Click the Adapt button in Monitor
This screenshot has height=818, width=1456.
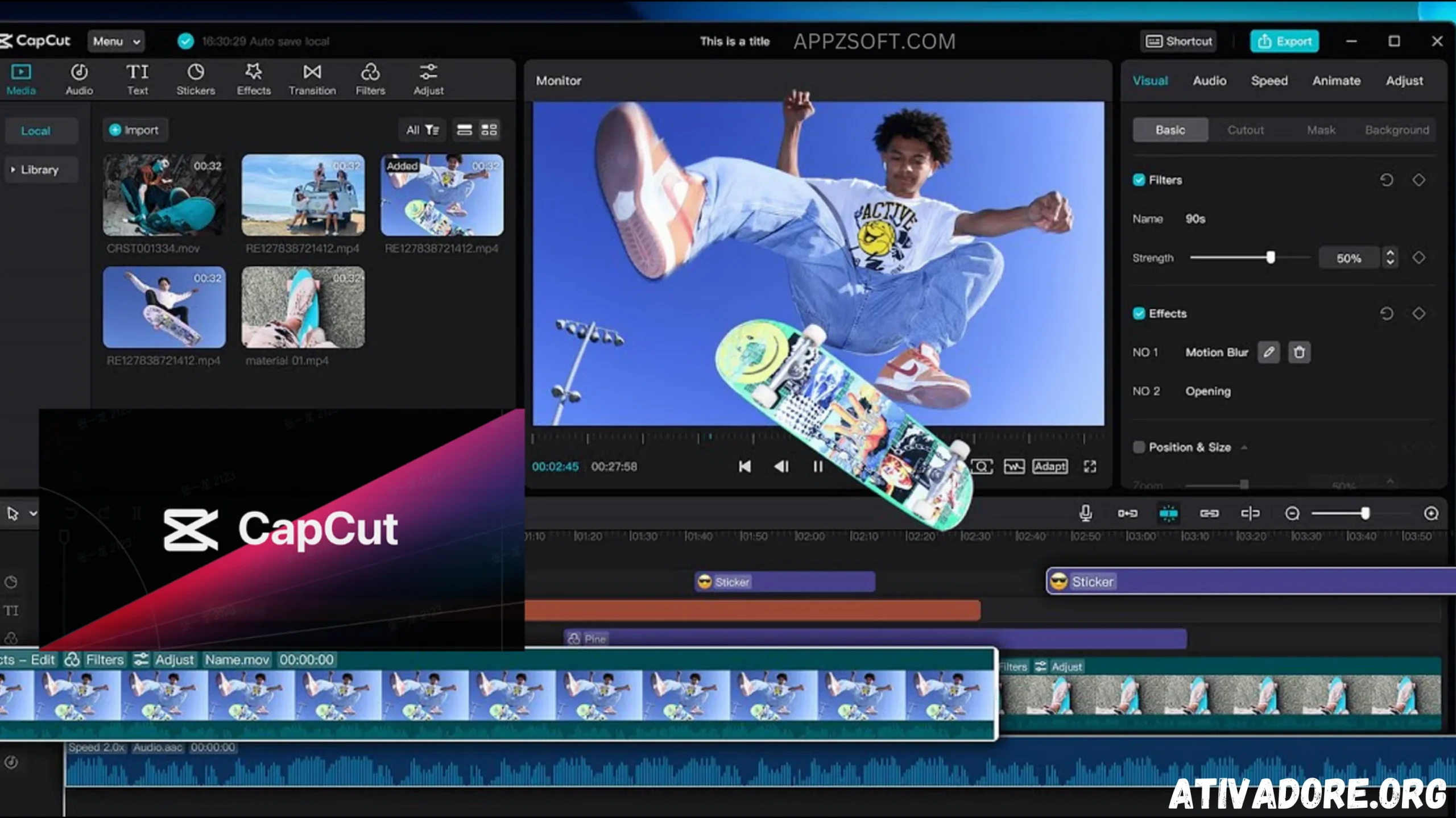pos(1050,467)
